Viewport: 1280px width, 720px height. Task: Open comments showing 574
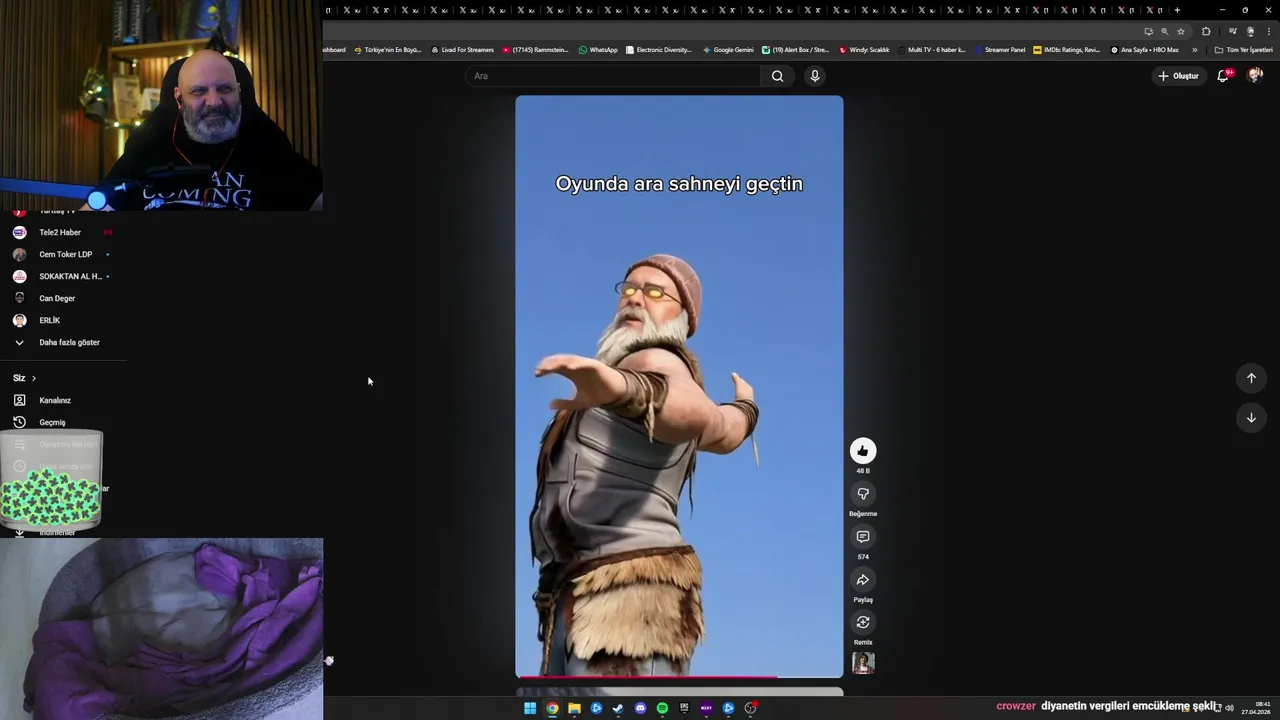point(863,537)
